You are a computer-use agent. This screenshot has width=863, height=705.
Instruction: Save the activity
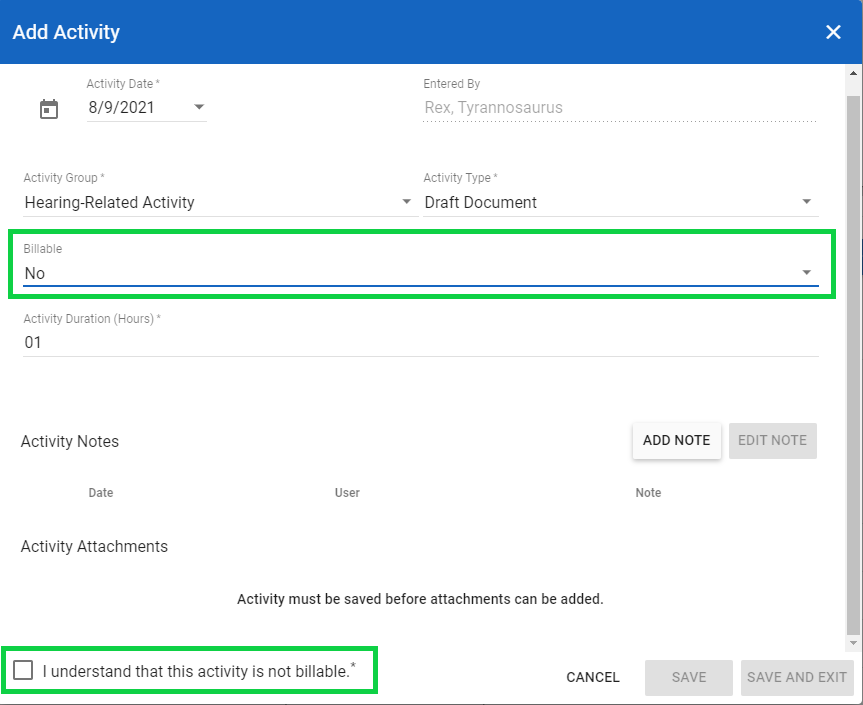tap(688, 677)
